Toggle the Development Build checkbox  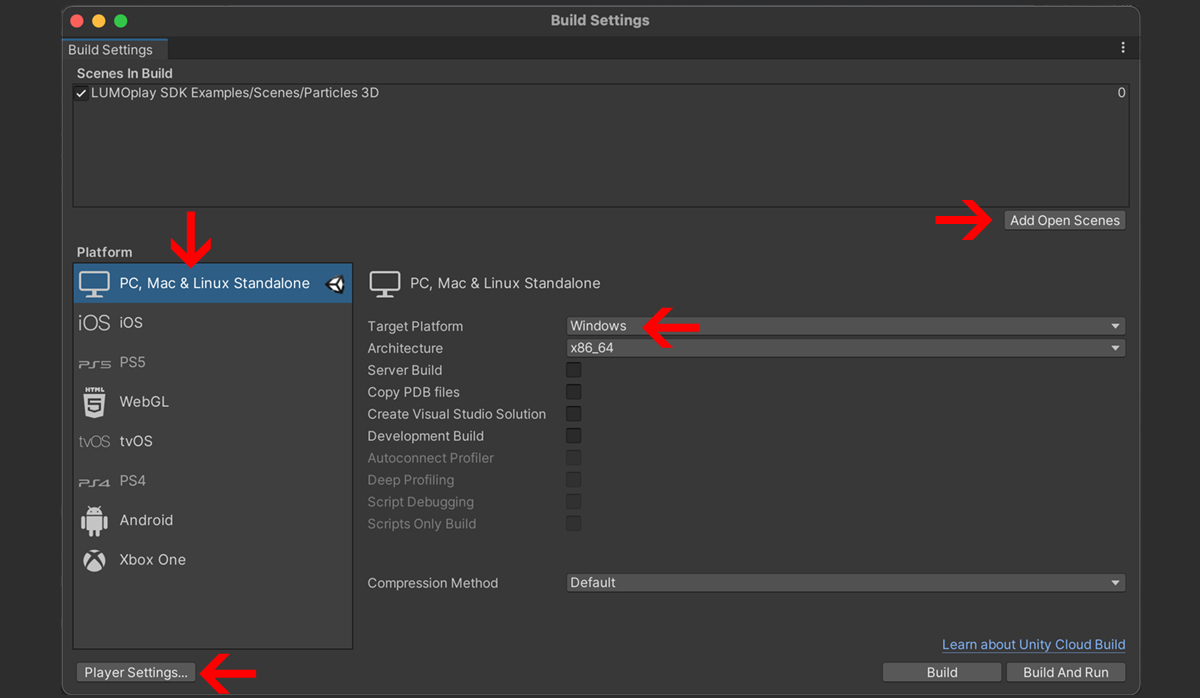click(574, 436)
